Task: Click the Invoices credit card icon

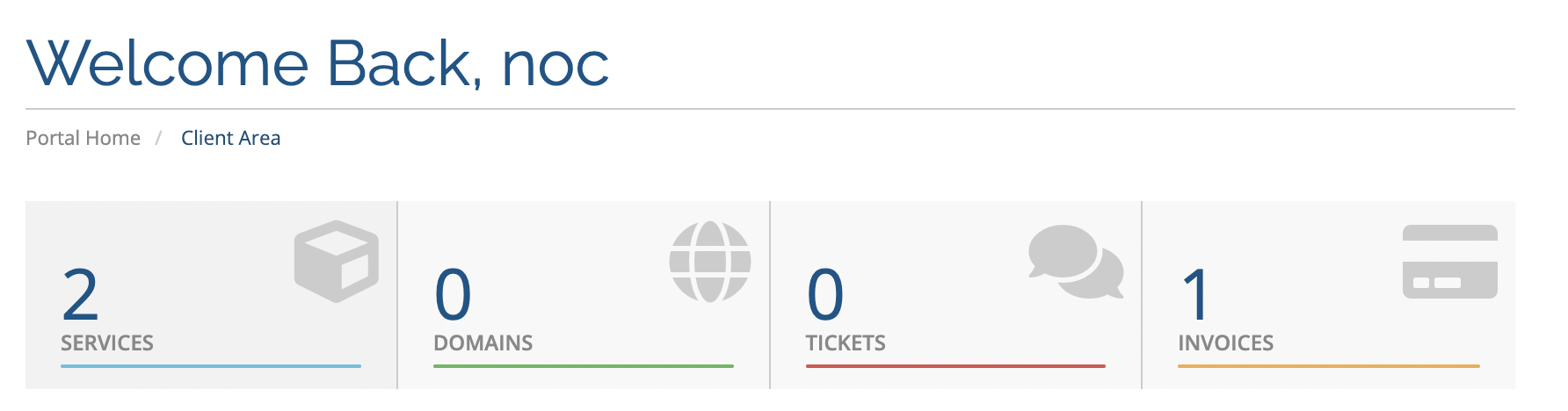Action: tap(1450, 262)
